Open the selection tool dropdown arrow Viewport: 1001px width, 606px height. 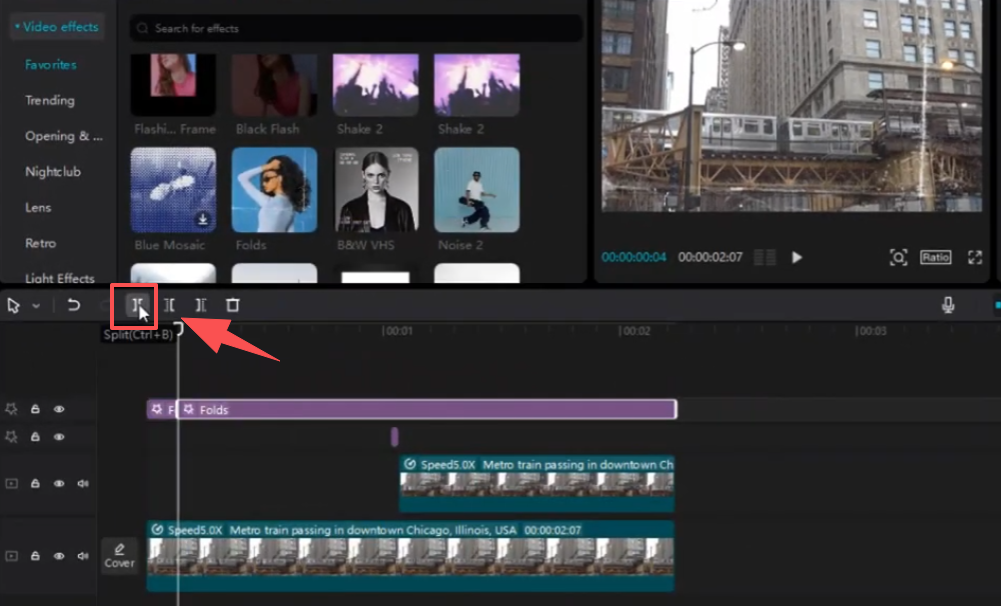point(36,306)
